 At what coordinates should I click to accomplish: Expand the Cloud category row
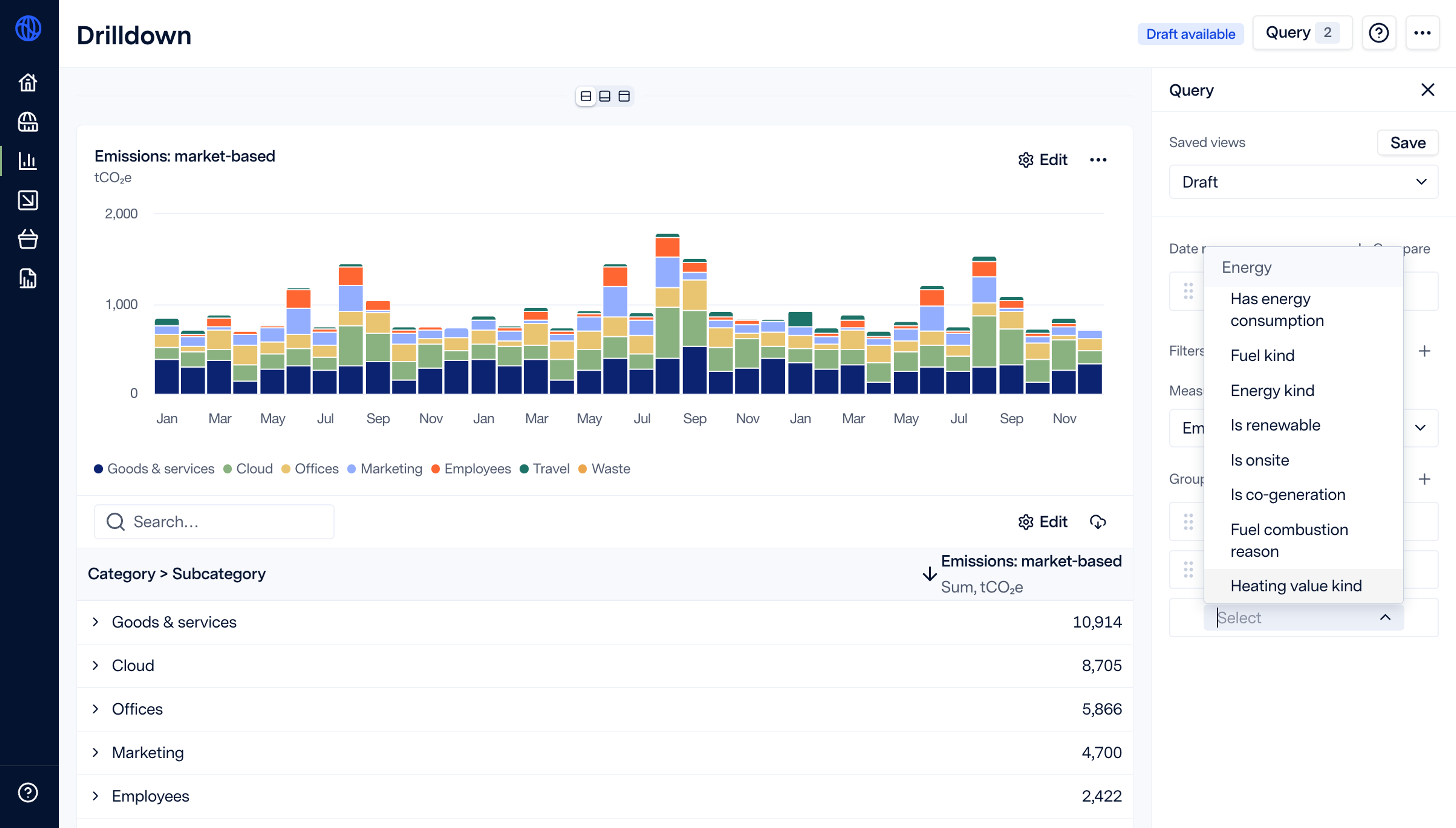click(96, 665)
